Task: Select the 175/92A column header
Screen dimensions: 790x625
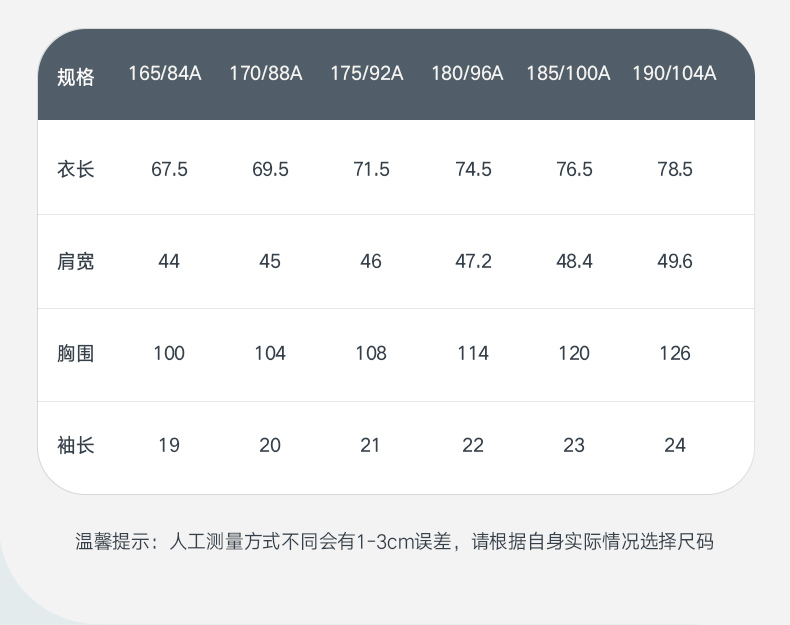Action: click(366, 74)
